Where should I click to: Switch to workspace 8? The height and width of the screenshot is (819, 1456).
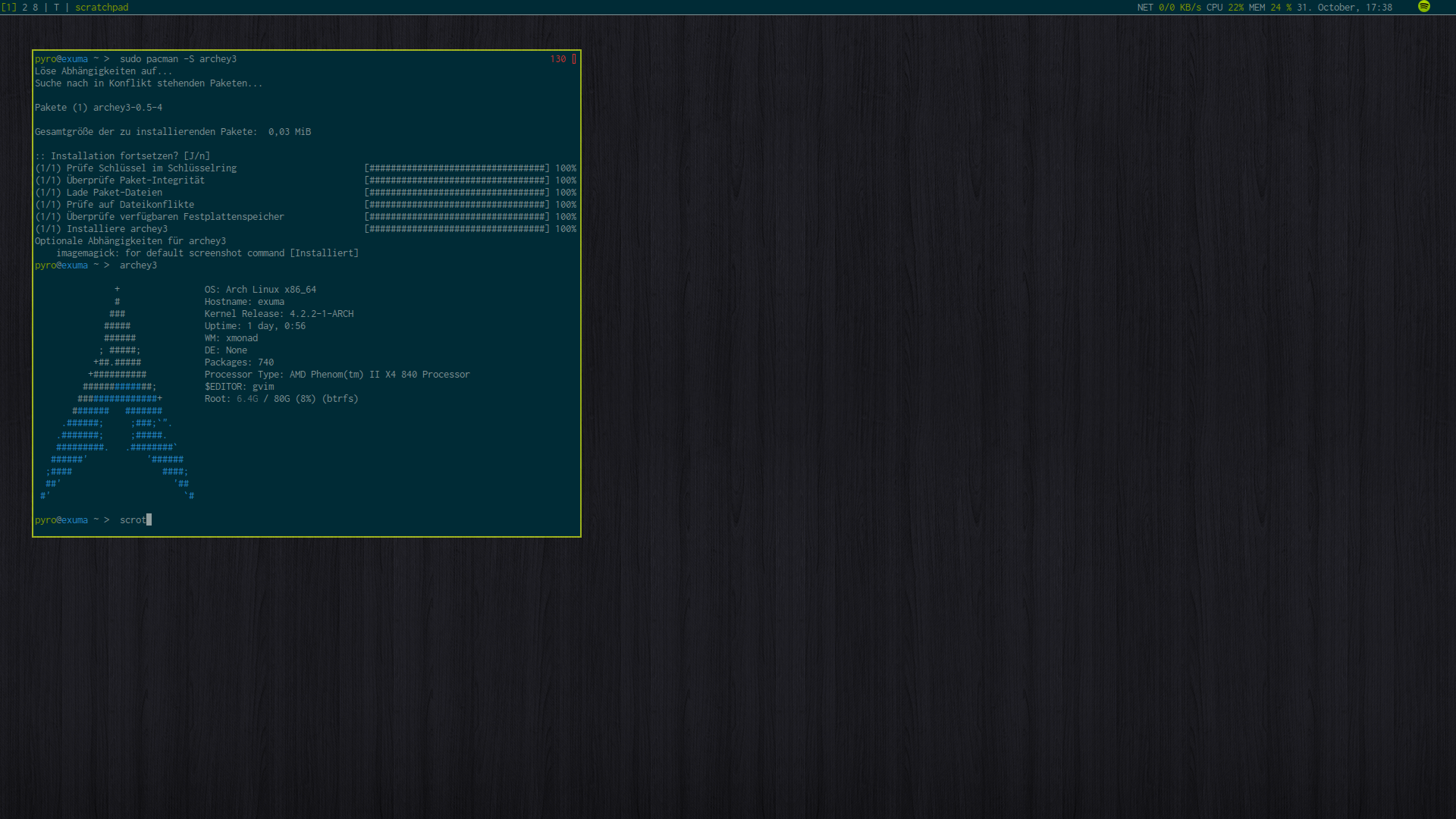coord(36,8)
